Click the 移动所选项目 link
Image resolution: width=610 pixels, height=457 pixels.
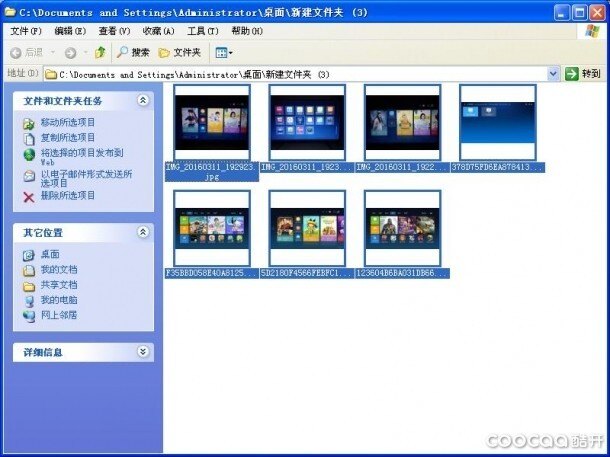pyautogui.click(x=67, y=122)
